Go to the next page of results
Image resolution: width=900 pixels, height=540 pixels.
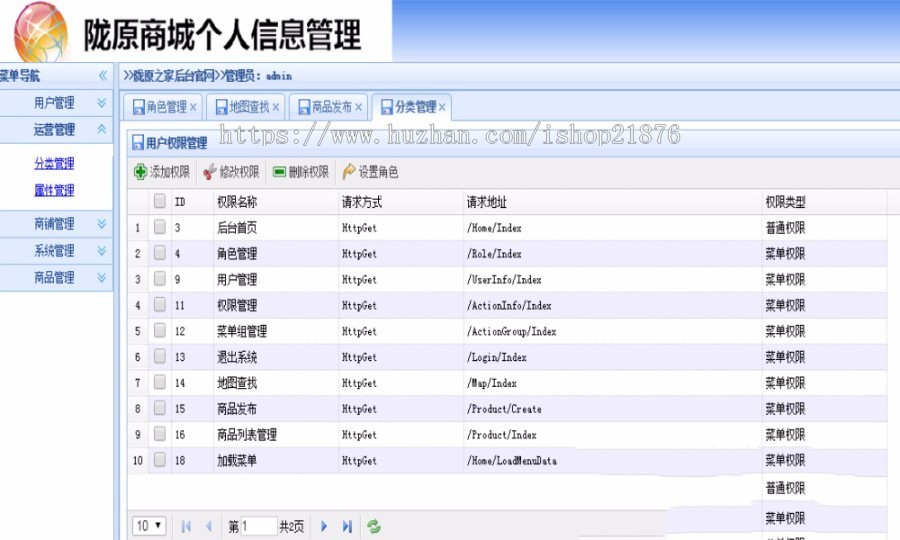click(324, 526)
